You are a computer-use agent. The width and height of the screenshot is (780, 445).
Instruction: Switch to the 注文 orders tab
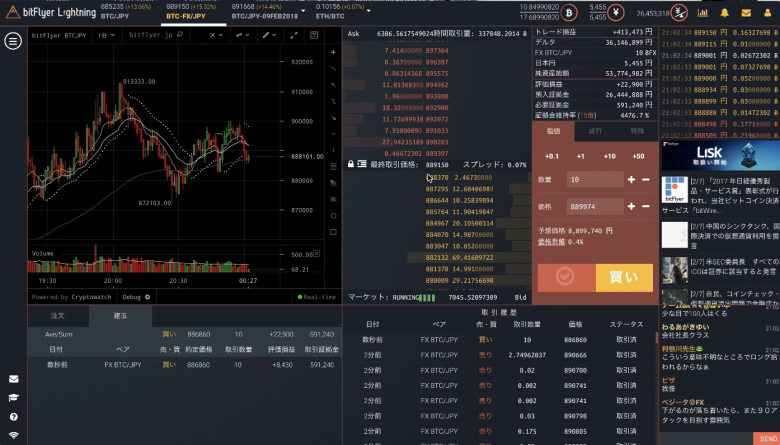pos(58,315)
